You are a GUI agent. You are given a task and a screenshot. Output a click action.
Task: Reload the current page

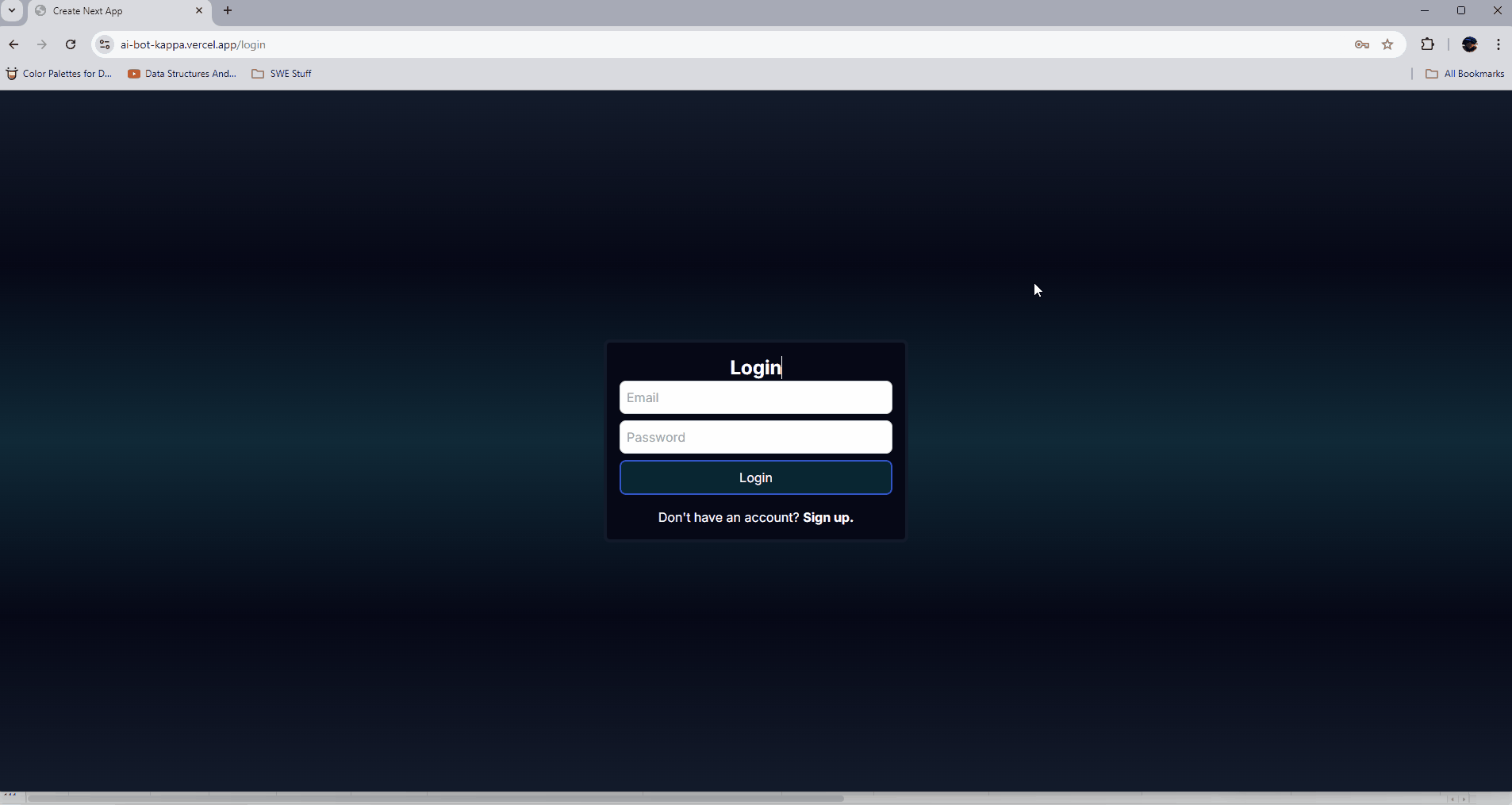click(x=71, y=44)
